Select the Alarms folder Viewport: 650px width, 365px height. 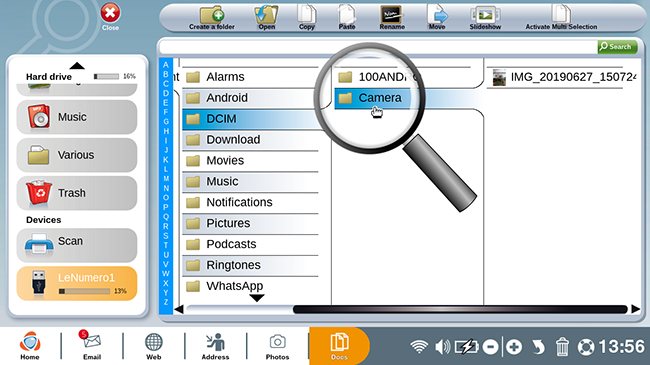point(250,77)
